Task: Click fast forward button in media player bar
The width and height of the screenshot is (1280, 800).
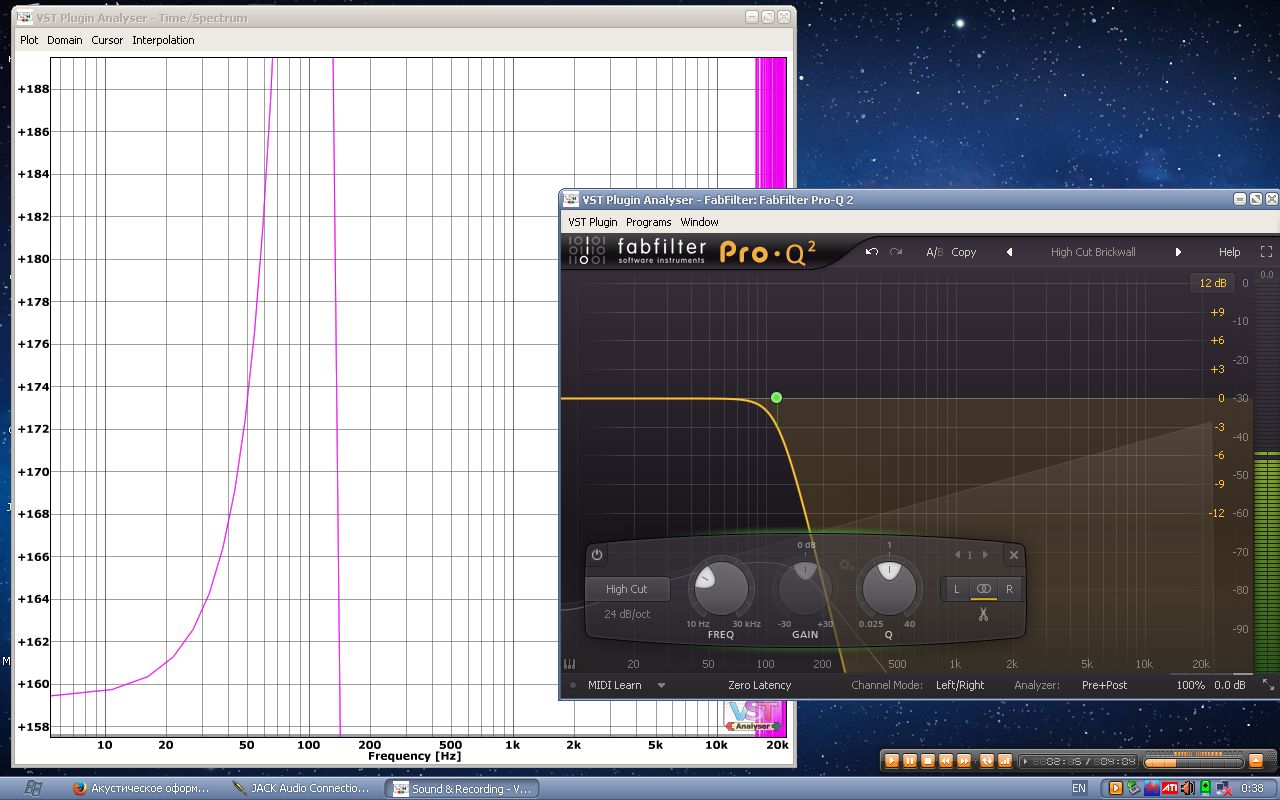Action: (x=964, y=761)
